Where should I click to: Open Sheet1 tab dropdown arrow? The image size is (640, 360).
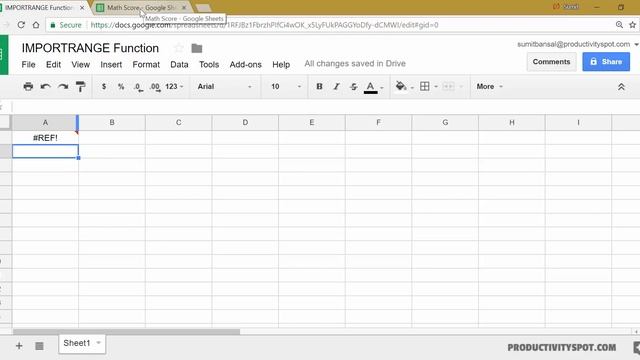click(x=98, y=343)
